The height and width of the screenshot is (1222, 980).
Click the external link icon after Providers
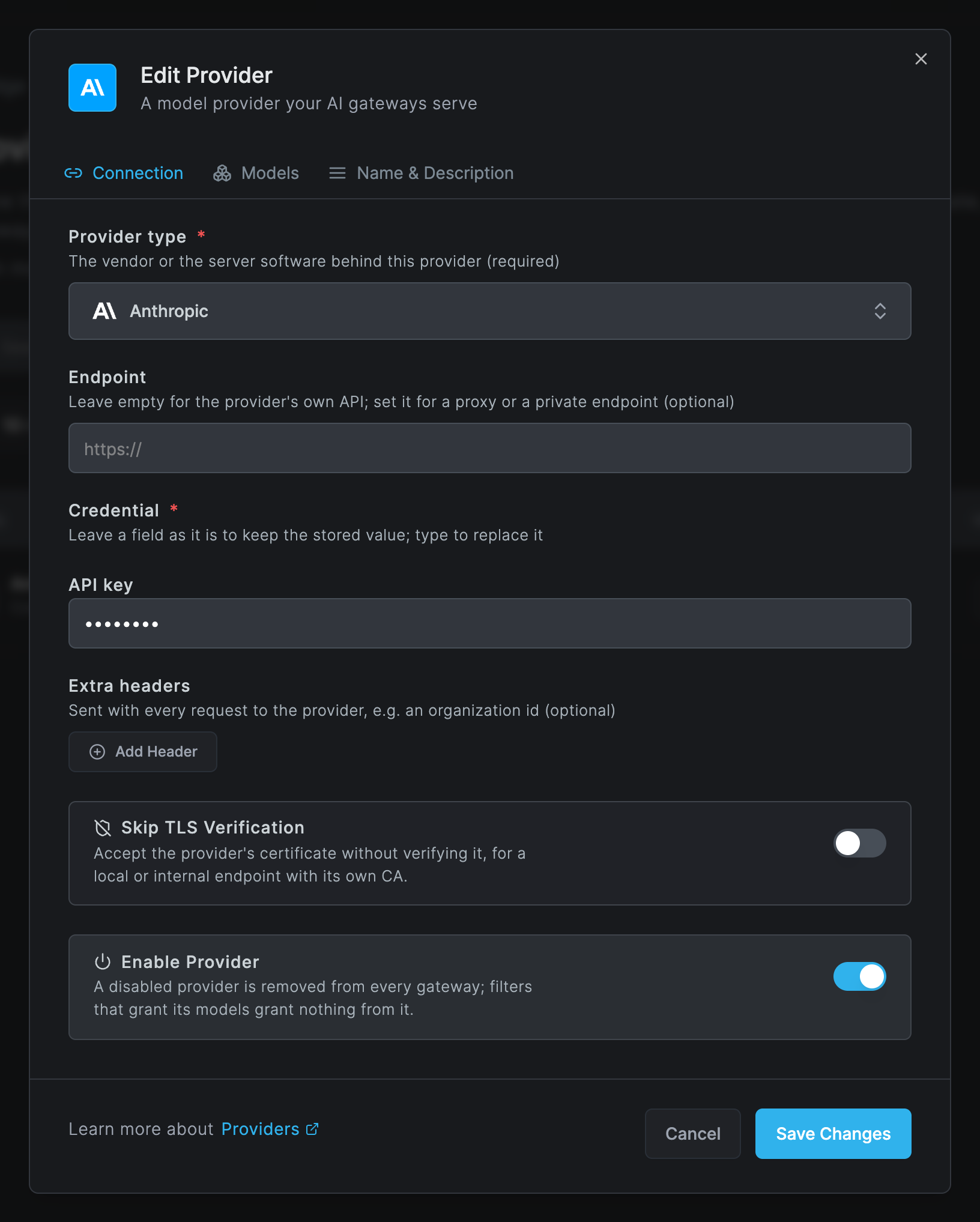click(x=312, y=1129)
